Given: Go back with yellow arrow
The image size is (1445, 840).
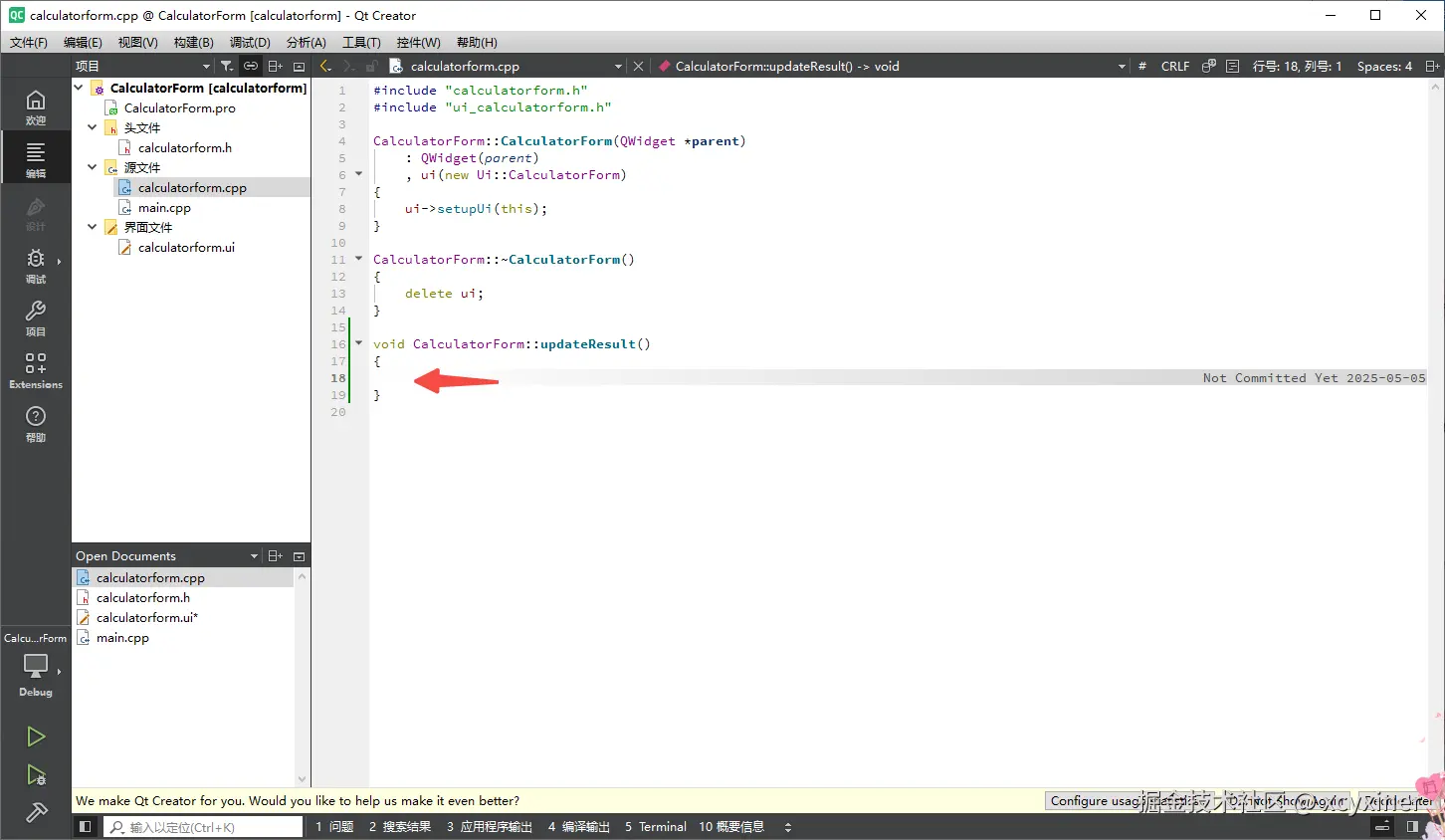Looking at the screenshot, I should pyautogui.click(x=325, y=66).
